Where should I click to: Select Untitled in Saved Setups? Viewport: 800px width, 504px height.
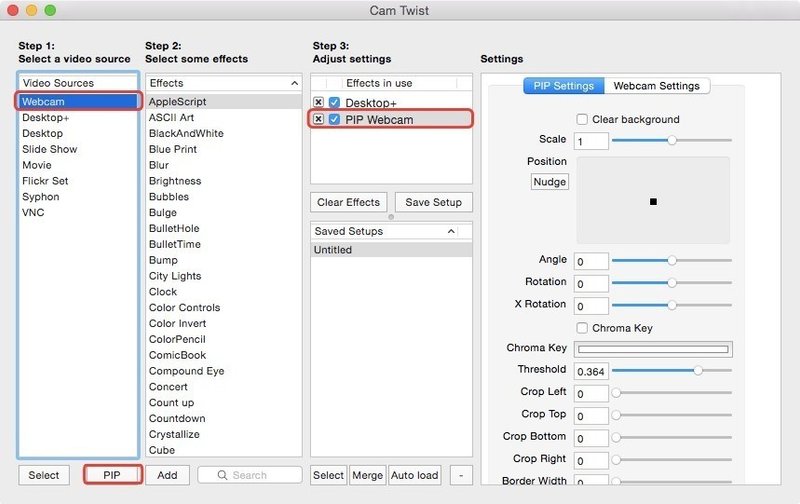391,249
